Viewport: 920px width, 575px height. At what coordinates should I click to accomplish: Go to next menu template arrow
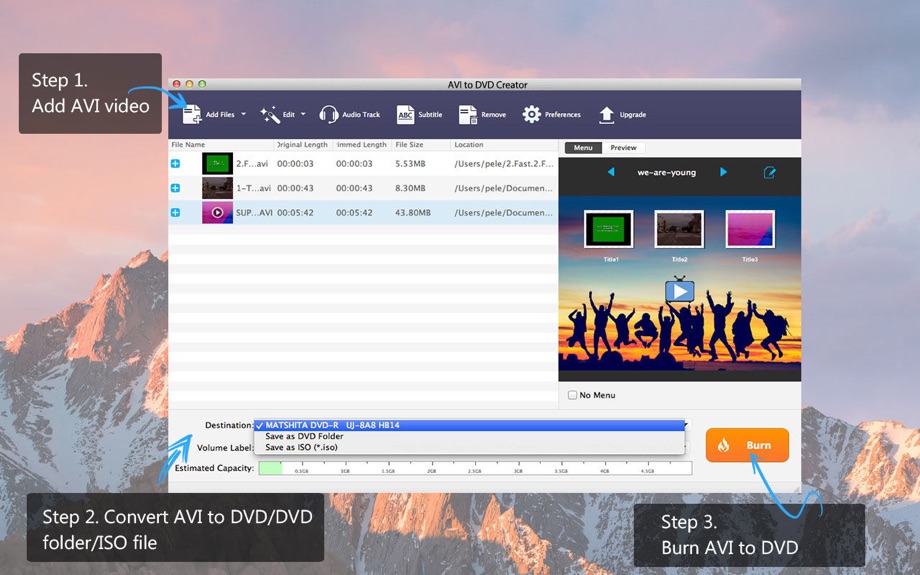coord(723,172)
